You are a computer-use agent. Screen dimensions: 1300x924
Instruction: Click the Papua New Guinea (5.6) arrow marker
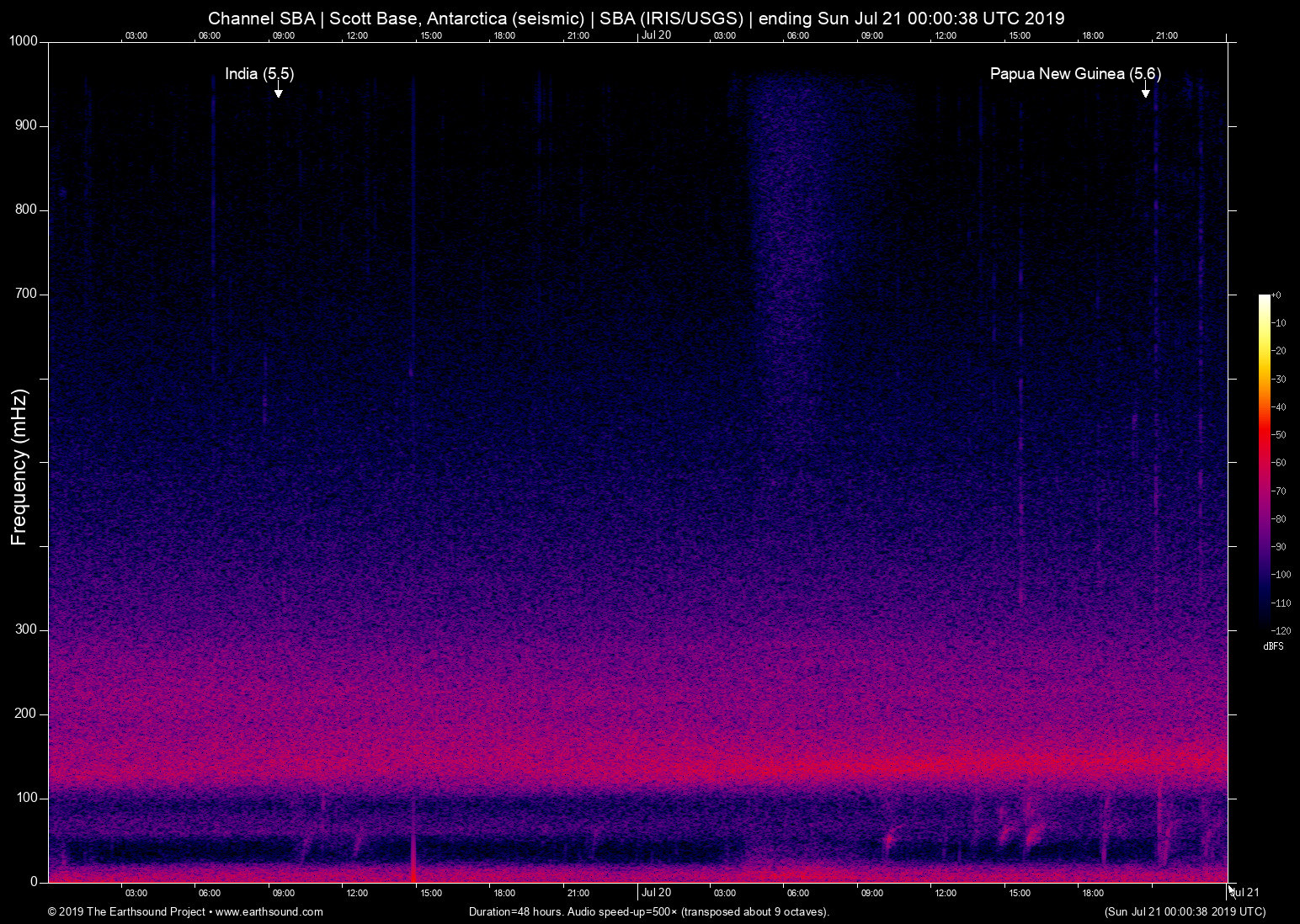coord(1147,93)
